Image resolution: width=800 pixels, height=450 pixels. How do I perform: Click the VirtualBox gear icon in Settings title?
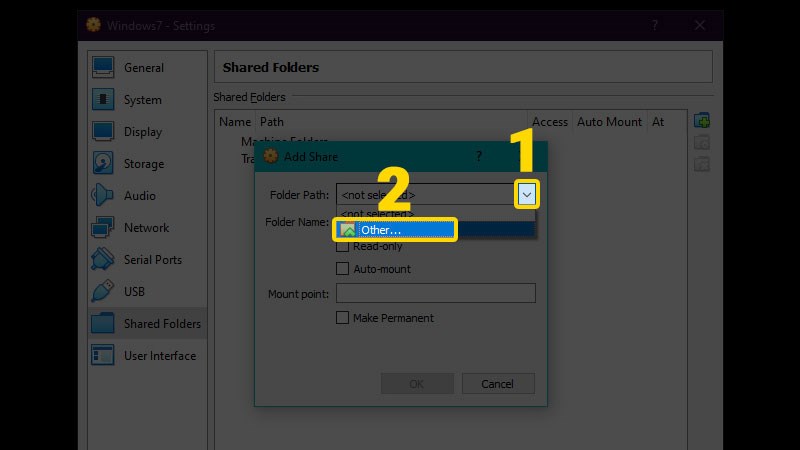tap(93, 24)
